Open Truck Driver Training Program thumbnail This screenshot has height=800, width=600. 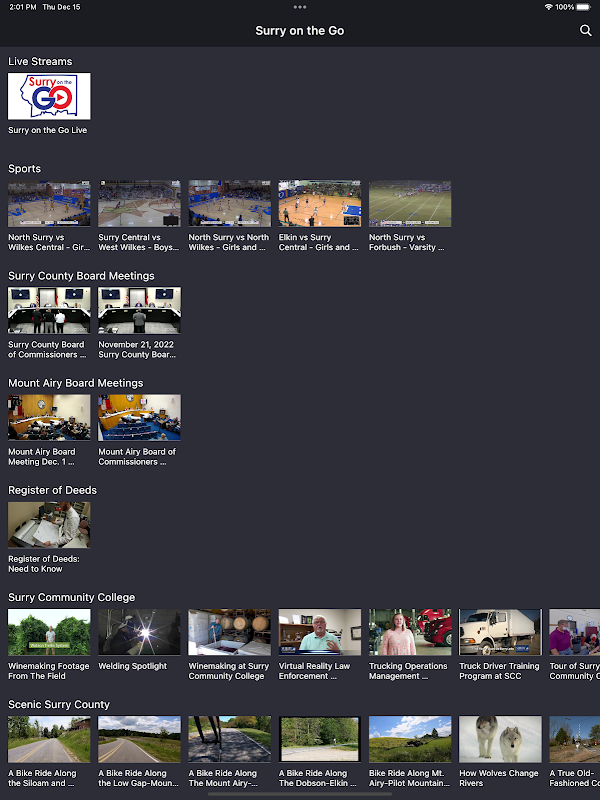coord(501,632)
